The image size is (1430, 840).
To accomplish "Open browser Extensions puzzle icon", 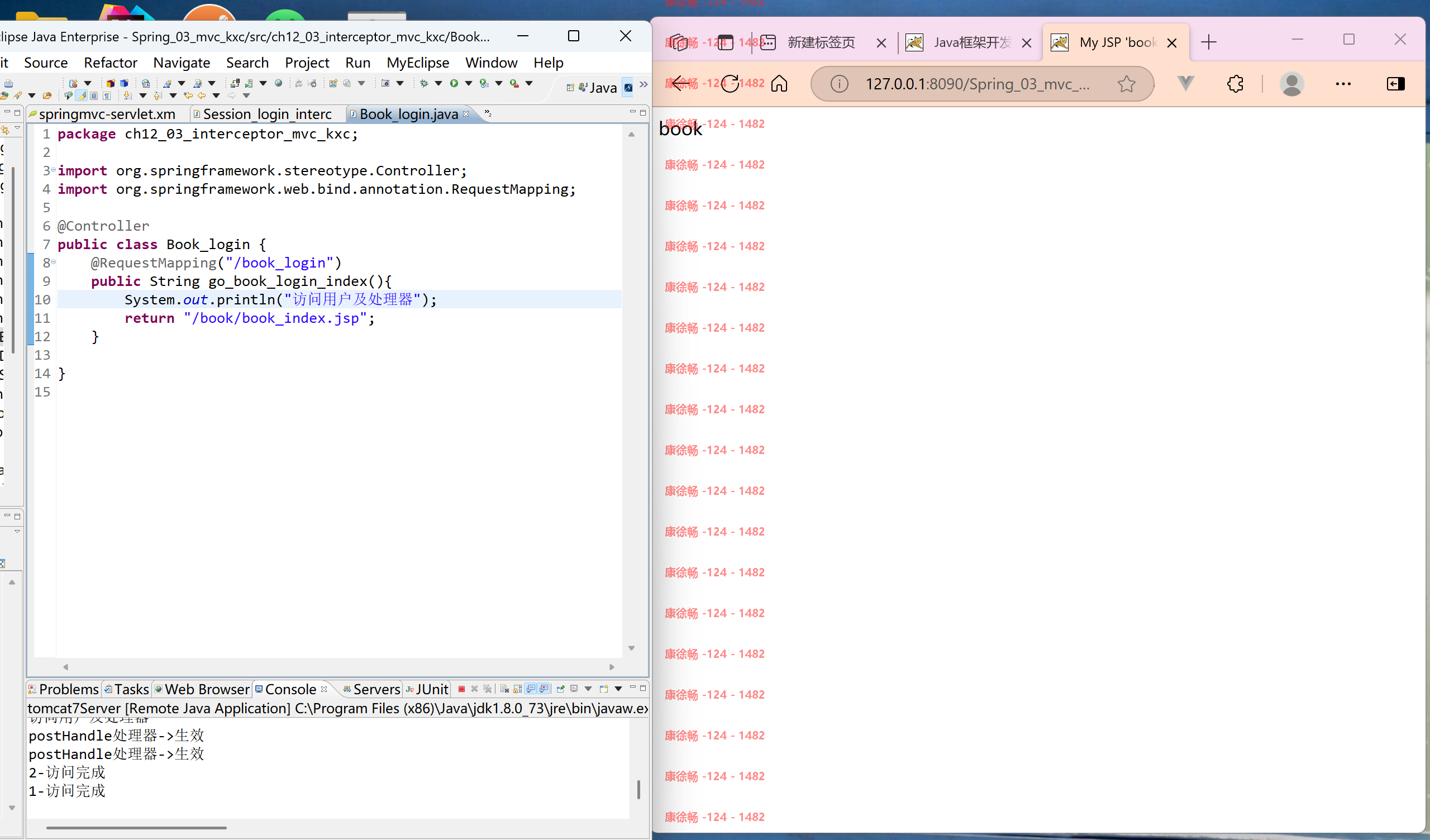I will point(1236,84).
